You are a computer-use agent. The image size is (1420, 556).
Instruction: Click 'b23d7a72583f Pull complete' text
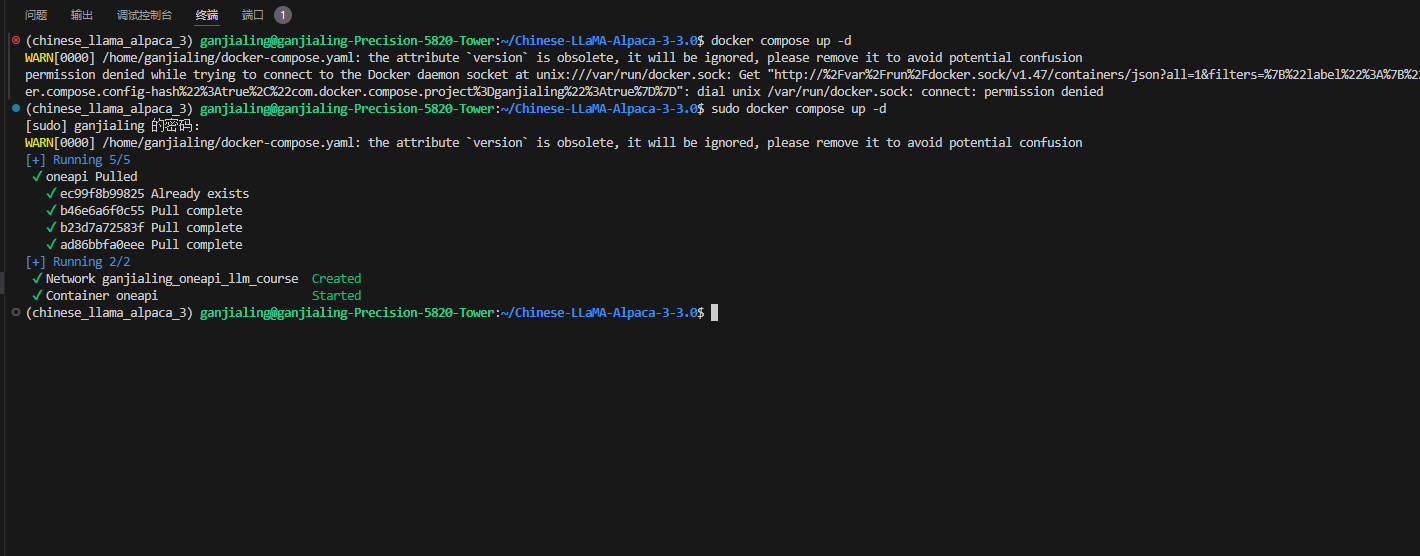[151, 228]
